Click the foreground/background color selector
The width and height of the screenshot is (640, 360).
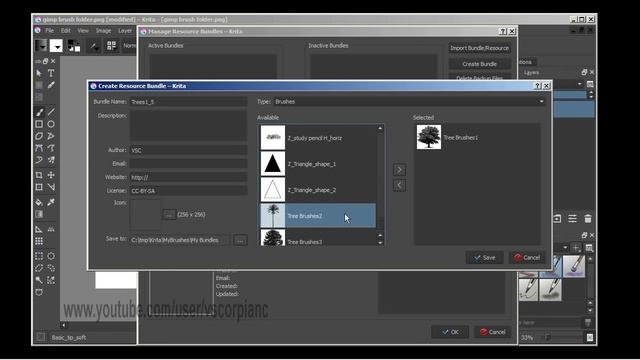tap(73, 46)
